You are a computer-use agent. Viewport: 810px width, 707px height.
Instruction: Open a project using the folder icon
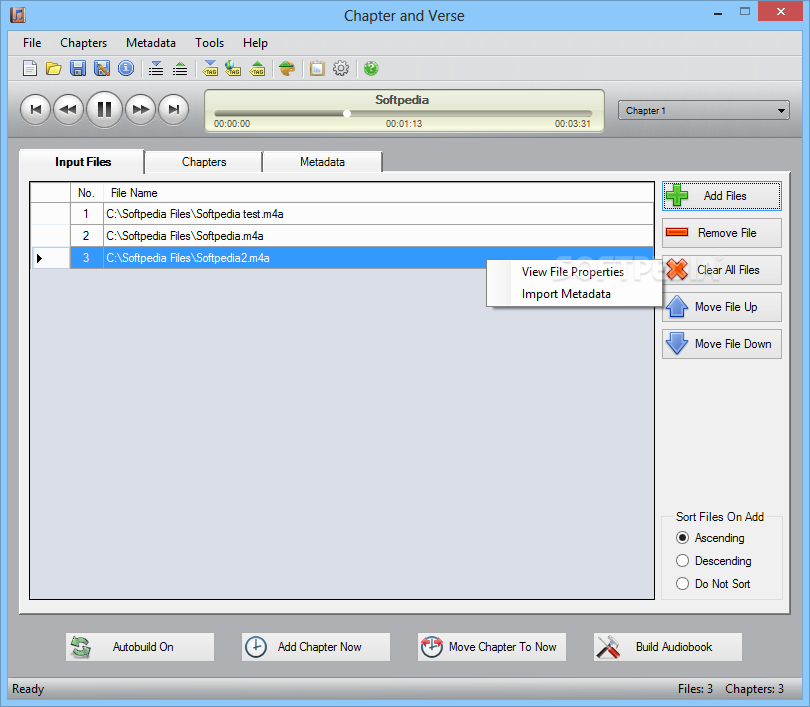[x=54, y=68]
